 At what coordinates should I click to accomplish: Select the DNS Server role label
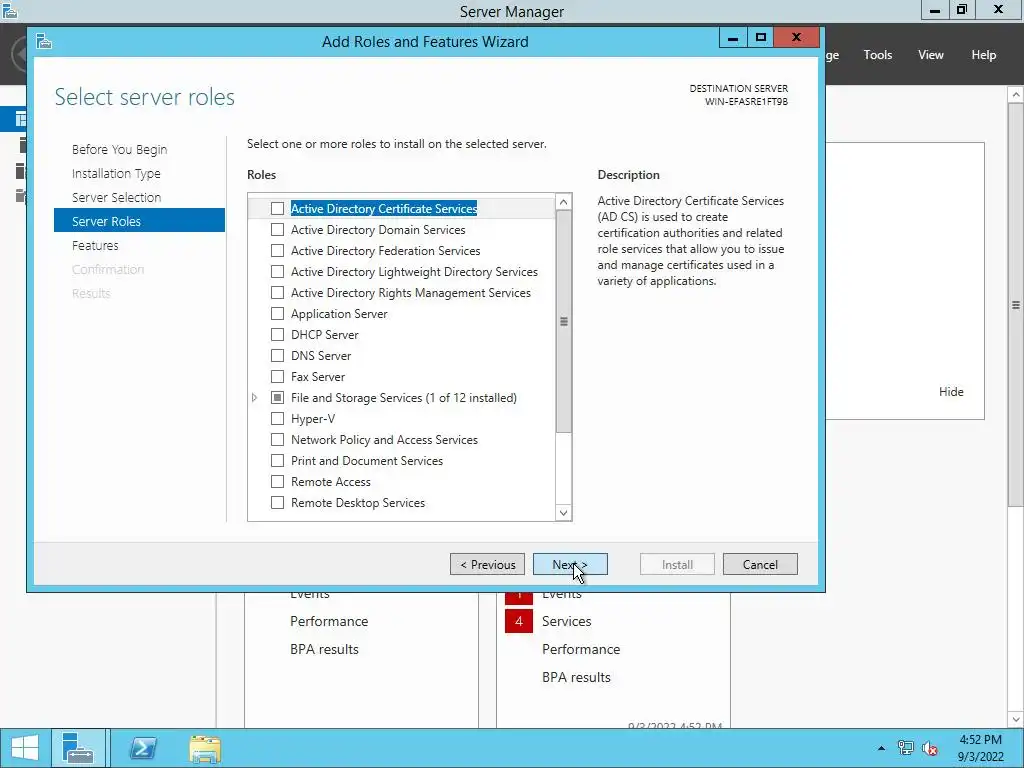321,355
